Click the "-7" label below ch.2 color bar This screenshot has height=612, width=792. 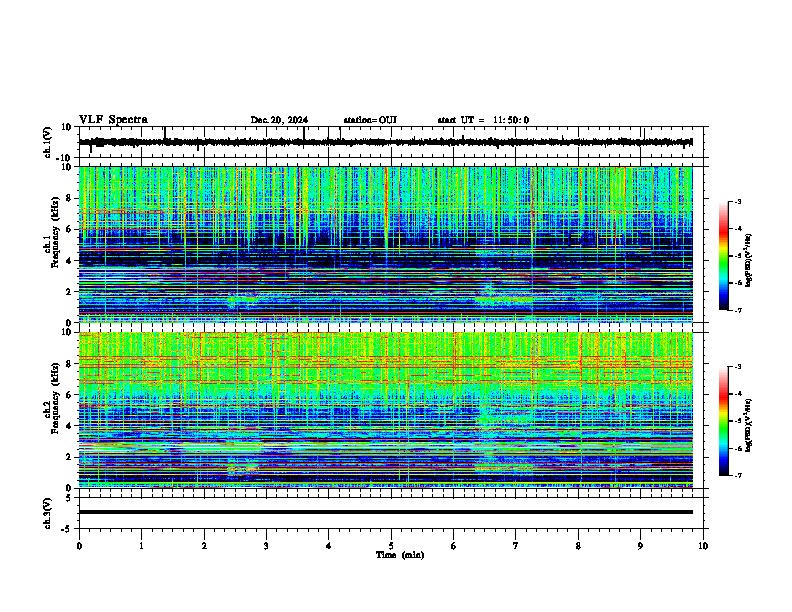click(737, 475)
